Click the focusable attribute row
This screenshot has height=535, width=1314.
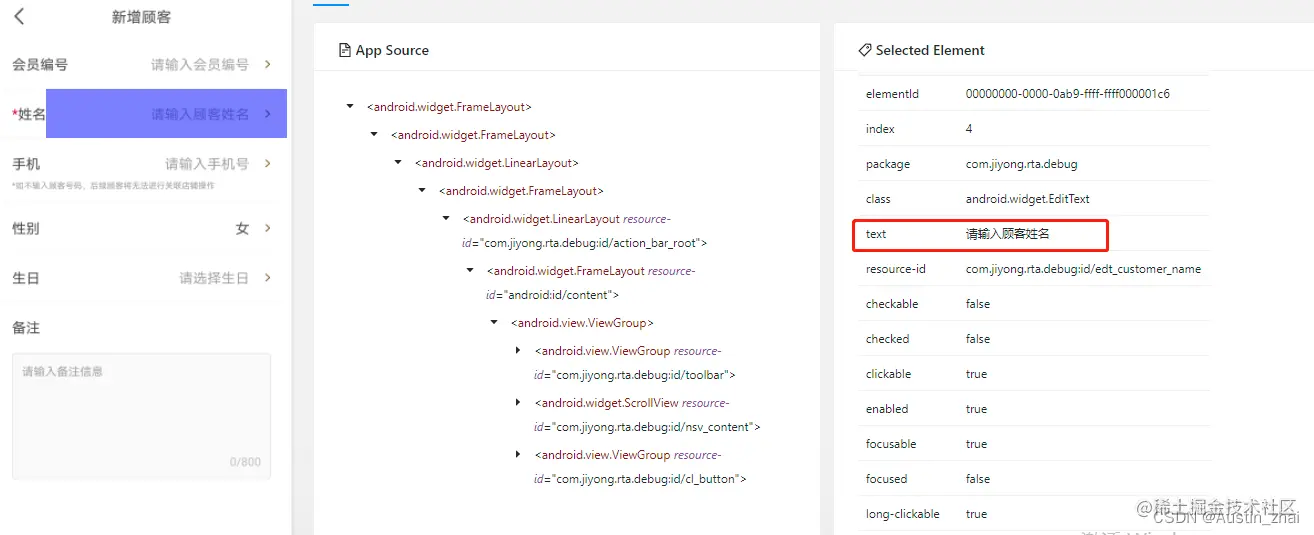(1033, 444)
